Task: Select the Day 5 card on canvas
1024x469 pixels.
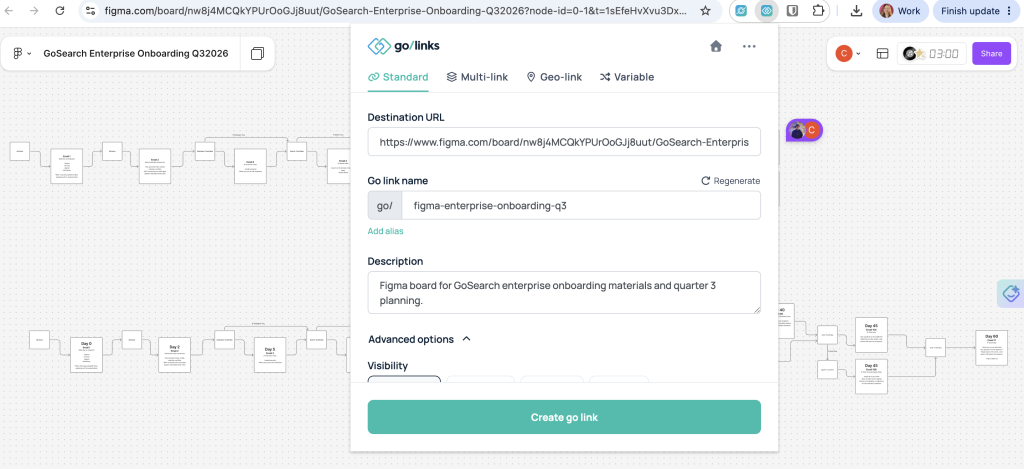Action: coord(270,355)
